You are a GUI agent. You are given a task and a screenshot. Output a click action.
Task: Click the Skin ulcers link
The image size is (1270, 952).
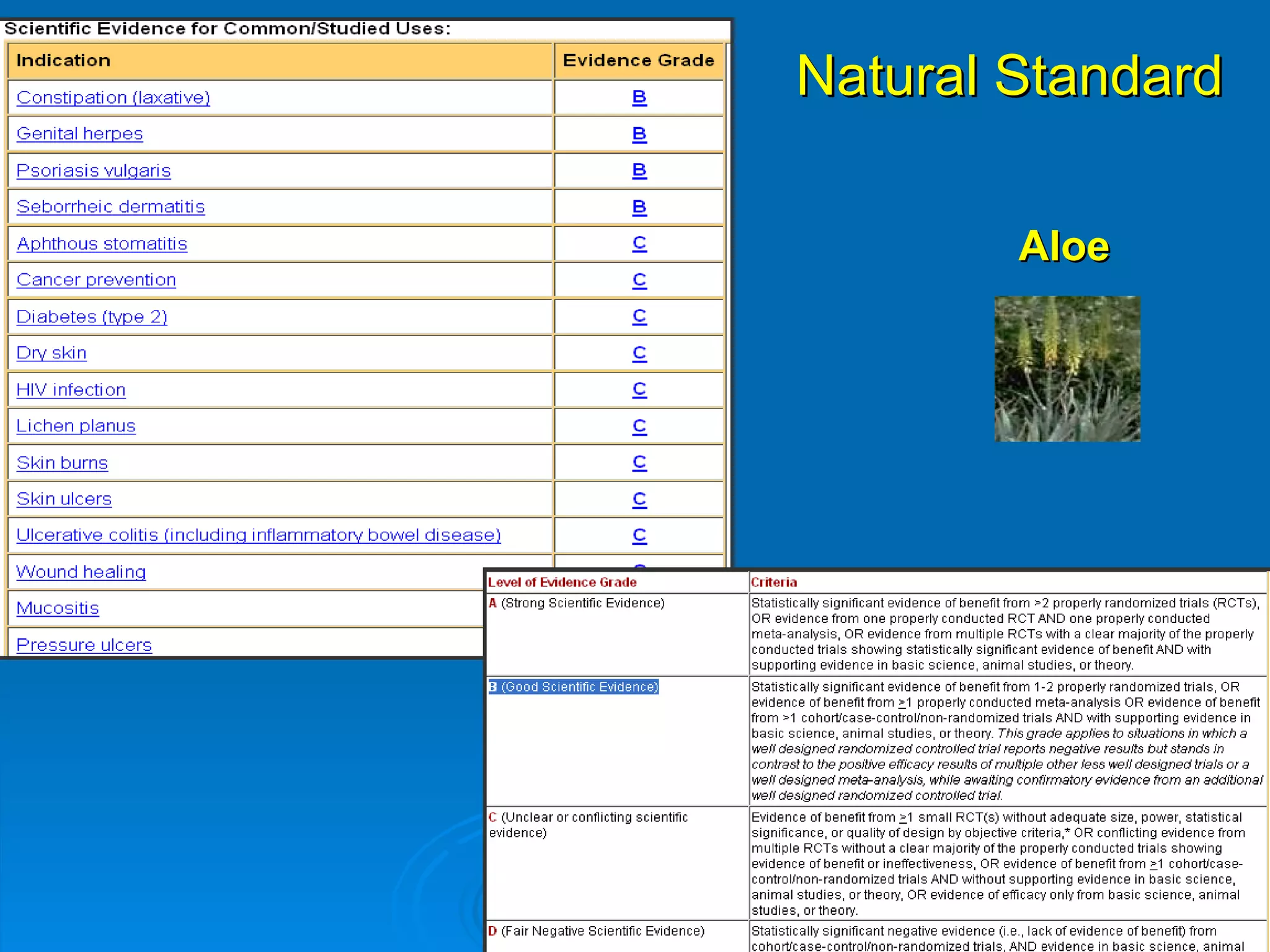coord(64,499)
